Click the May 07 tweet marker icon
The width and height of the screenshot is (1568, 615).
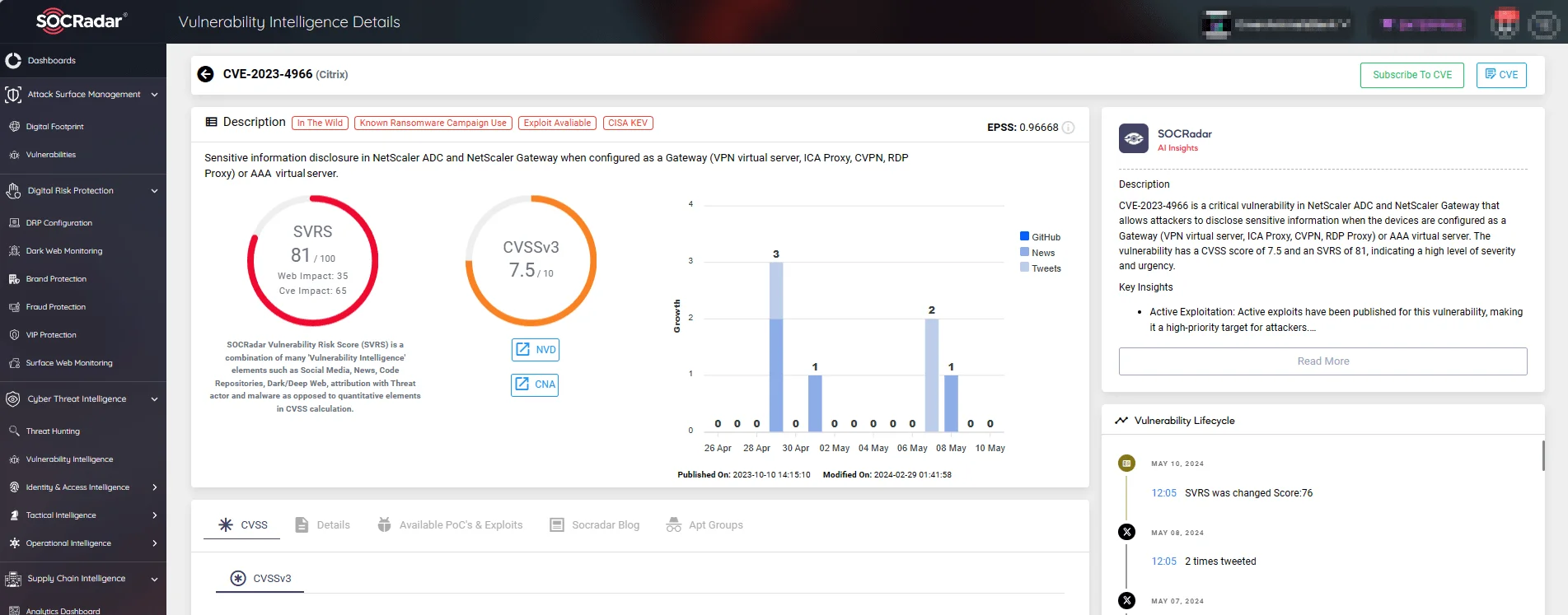pos(1126,600)
